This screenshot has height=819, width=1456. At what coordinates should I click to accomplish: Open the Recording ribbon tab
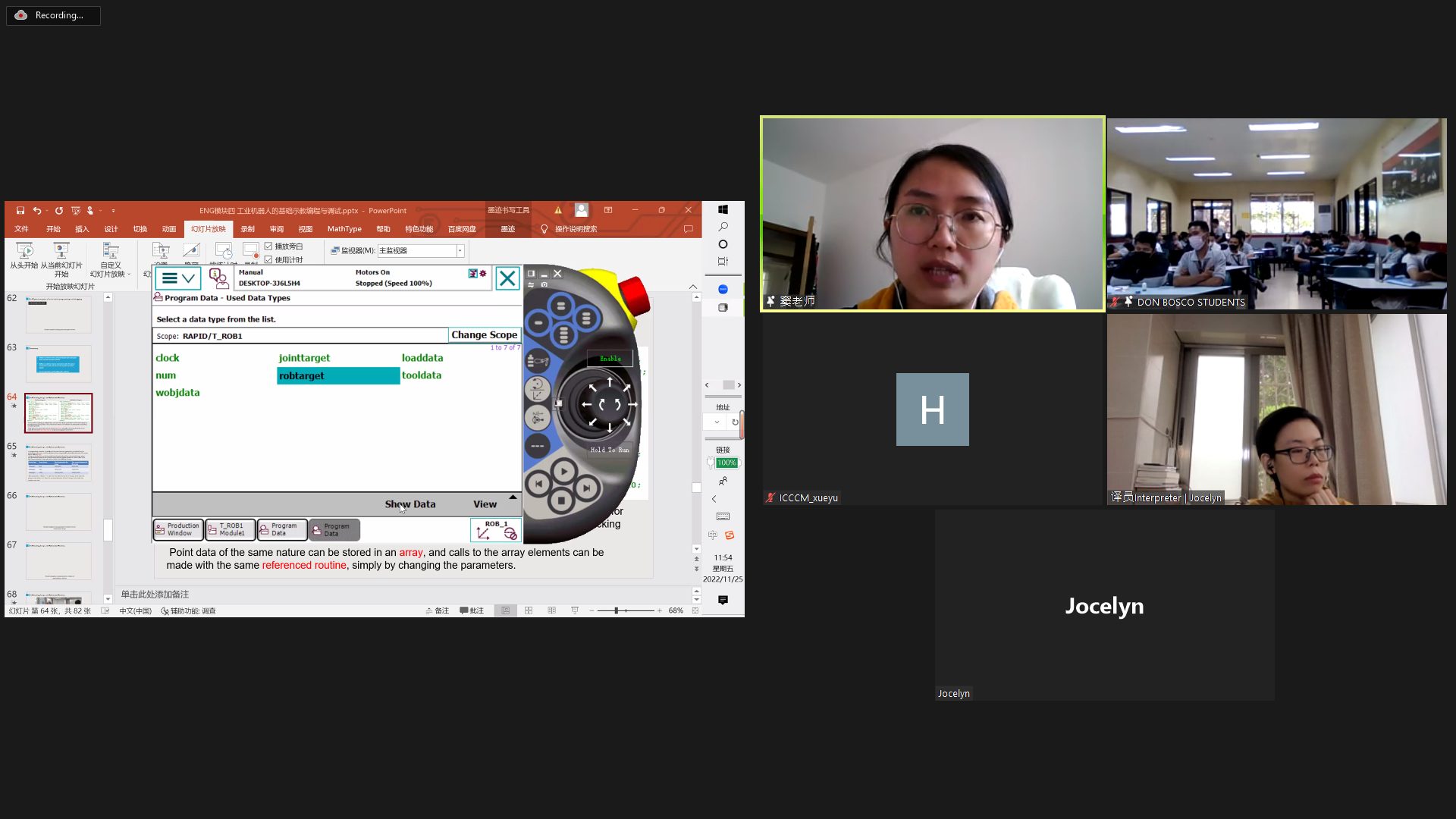[x=248, y=229]
